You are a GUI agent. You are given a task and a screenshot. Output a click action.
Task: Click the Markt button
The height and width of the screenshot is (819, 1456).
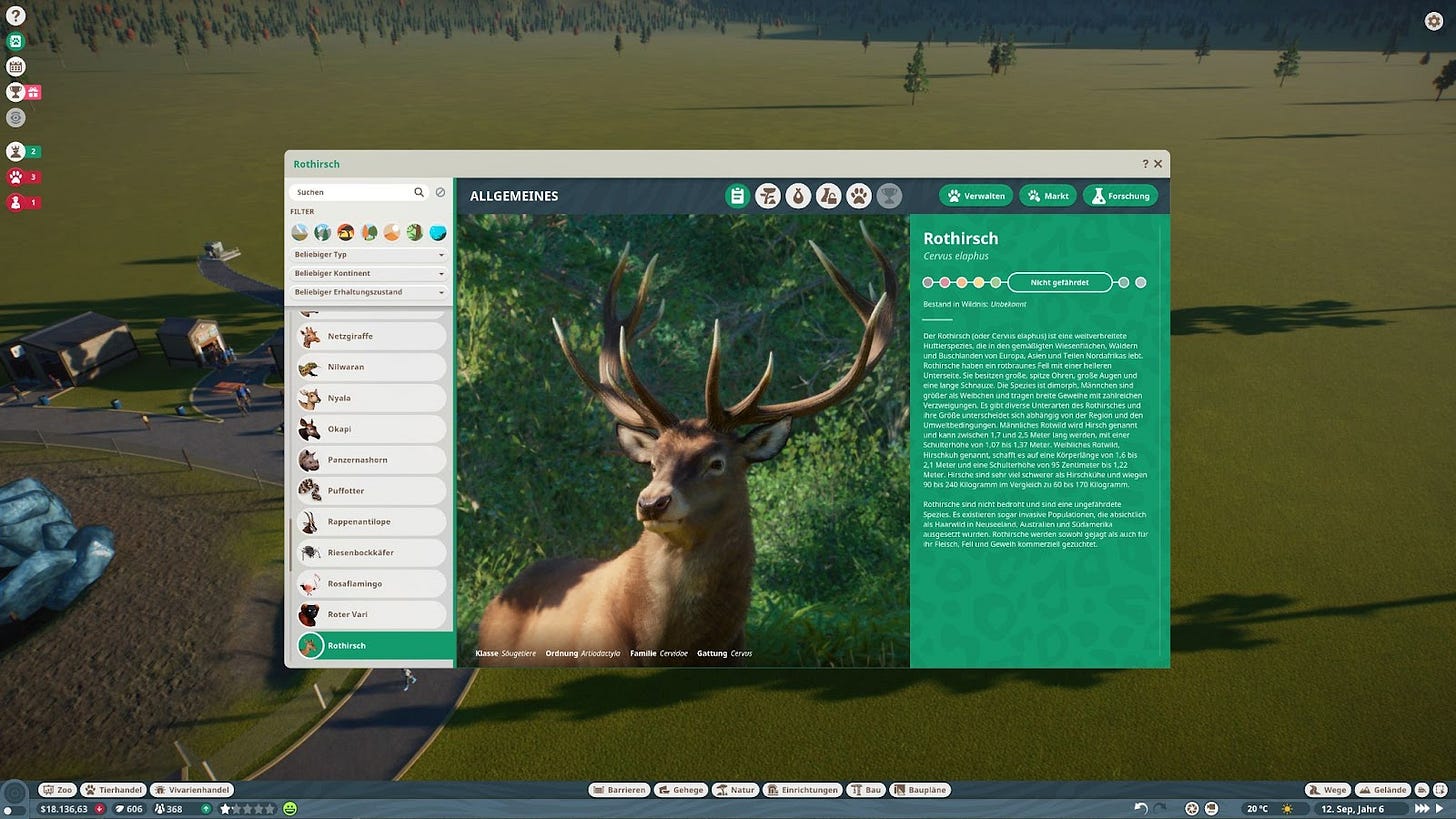pyautogui.click(x=1048, y=196)
